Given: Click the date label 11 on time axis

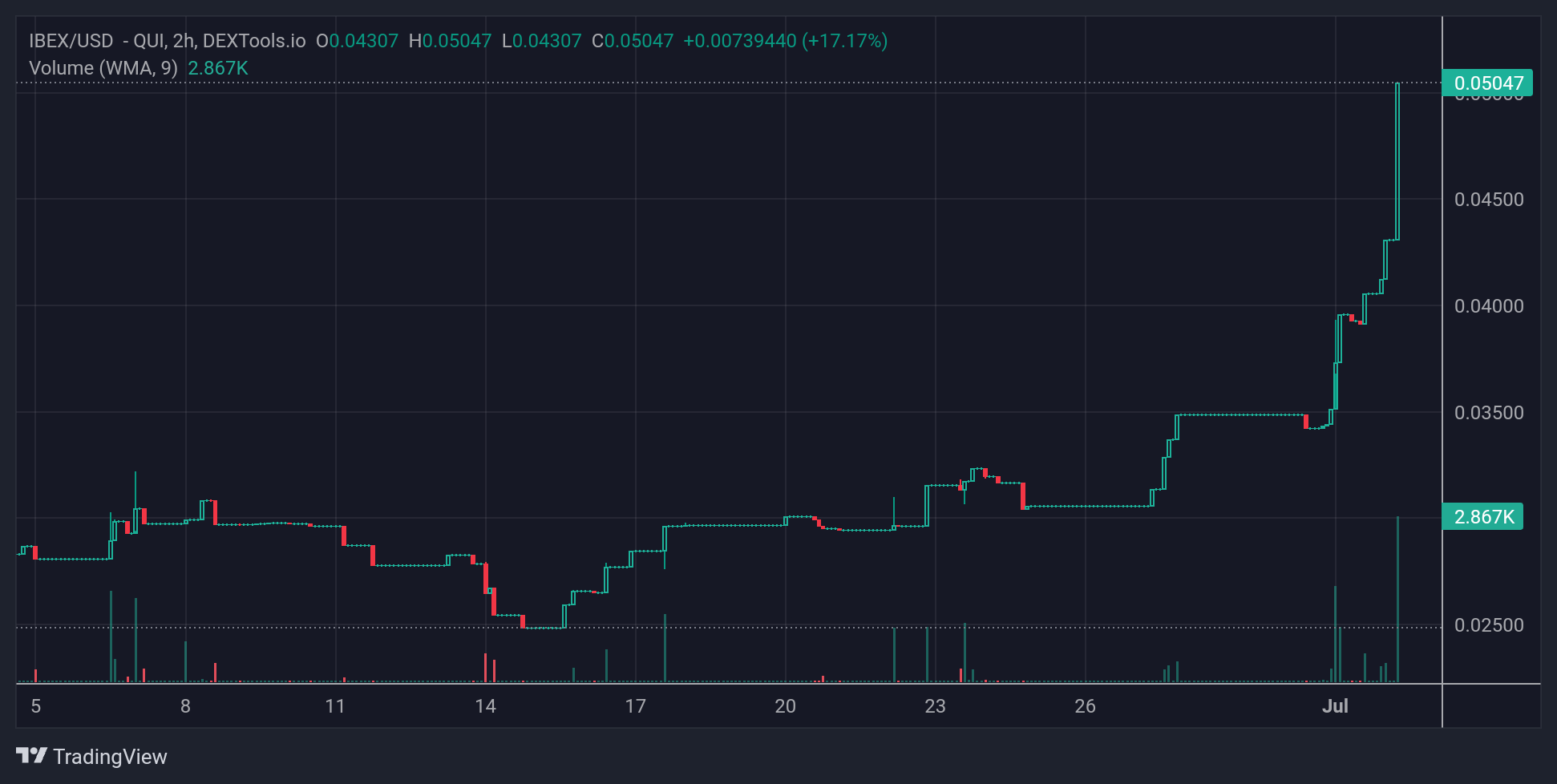Looking at the screenshot, I should 335,706.
